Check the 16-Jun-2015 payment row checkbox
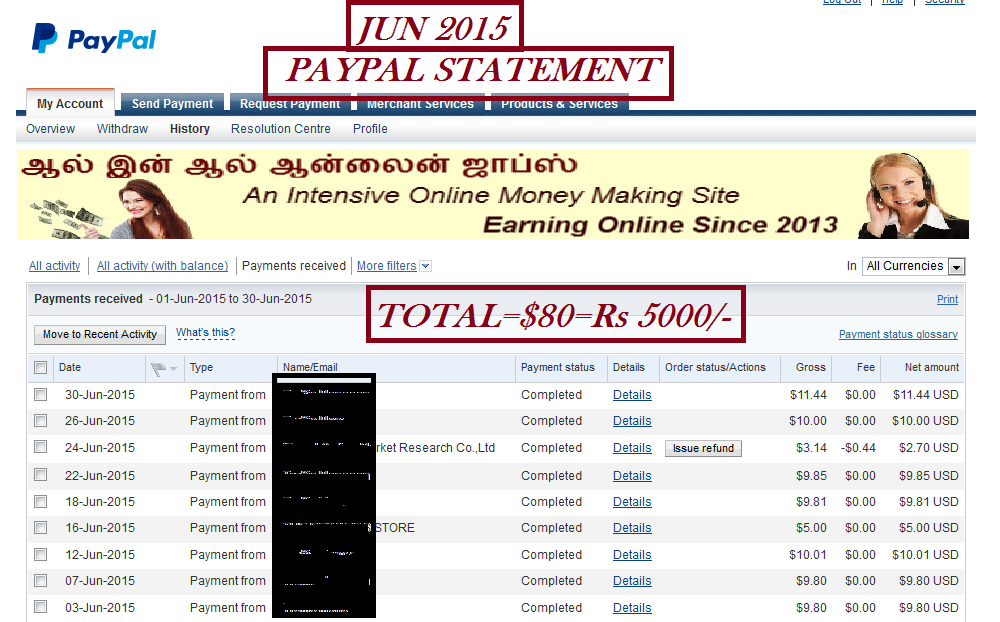The height and width of the screenshot is (622, 1000). pyautogui.click(x=41, y=528)
